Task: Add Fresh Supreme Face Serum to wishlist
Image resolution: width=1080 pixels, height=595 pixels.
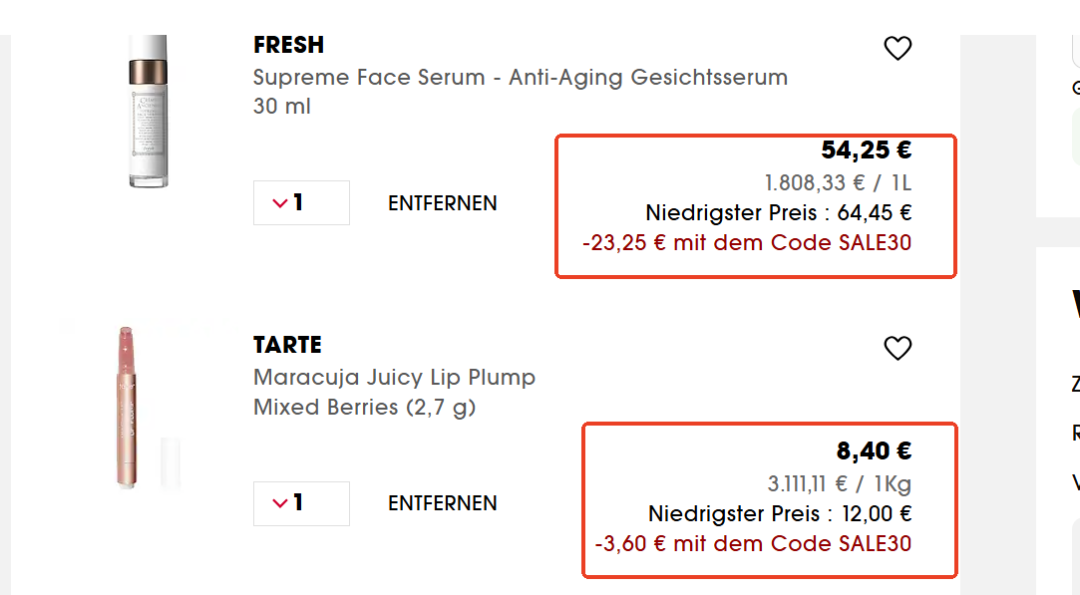Action: 897,48
